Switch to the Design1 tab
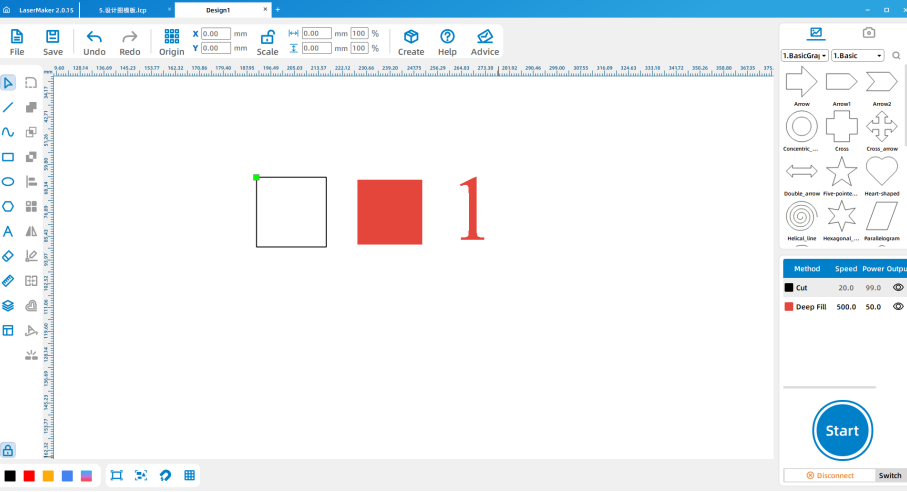 point(217,9)
